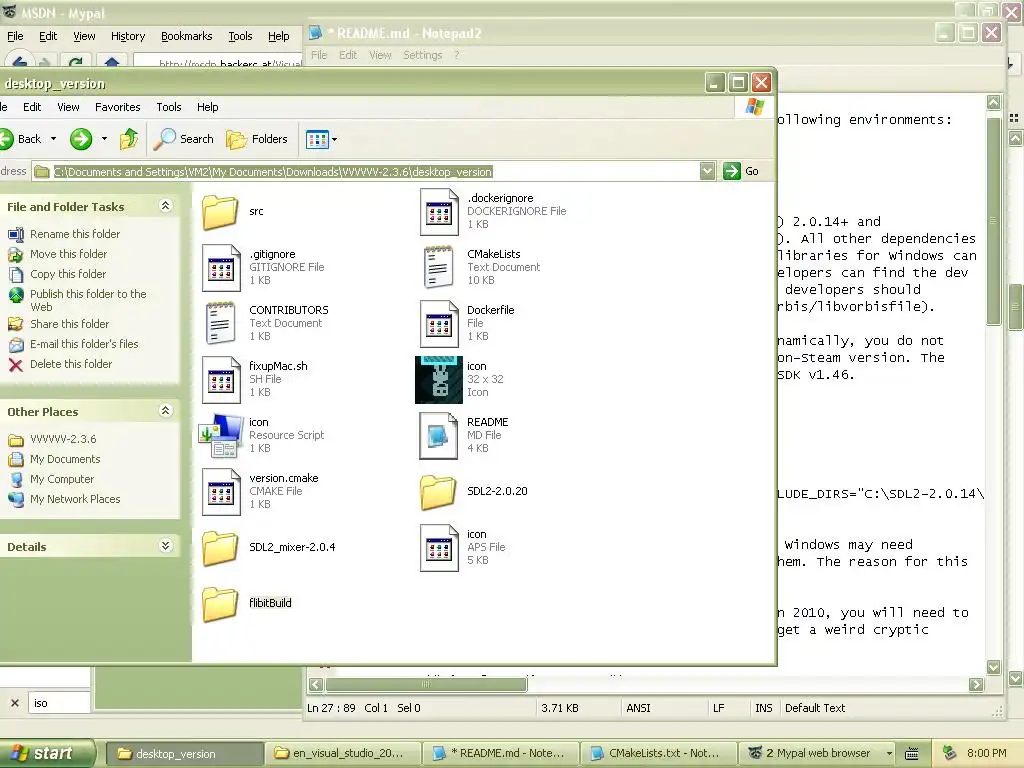Expand the address bar dropdown
The image size is (1024, 768).
pyautogui.click(x=707, y=171)
